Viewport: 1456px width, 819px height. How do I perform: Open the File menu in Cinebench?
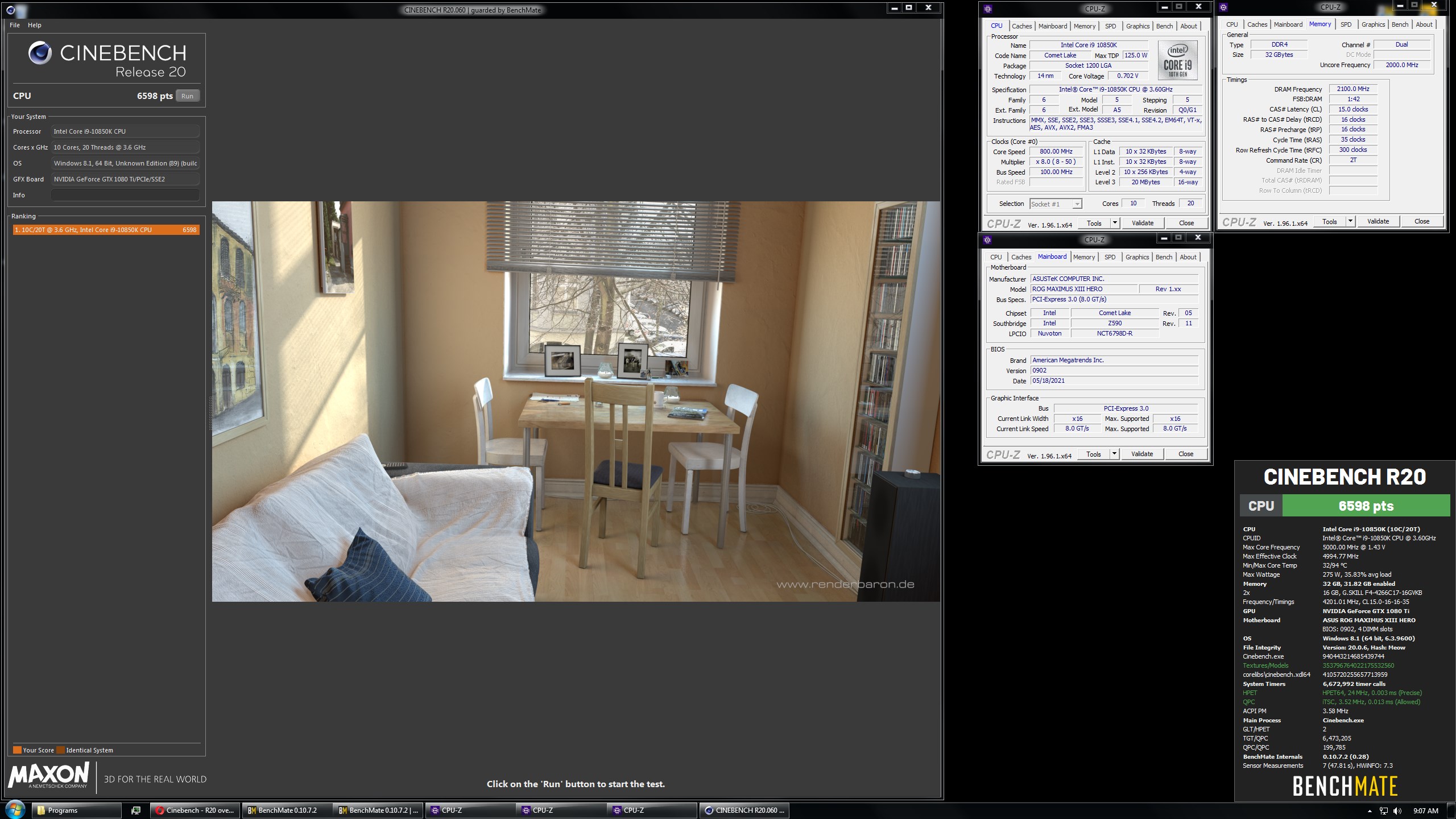tap(15, 25)
